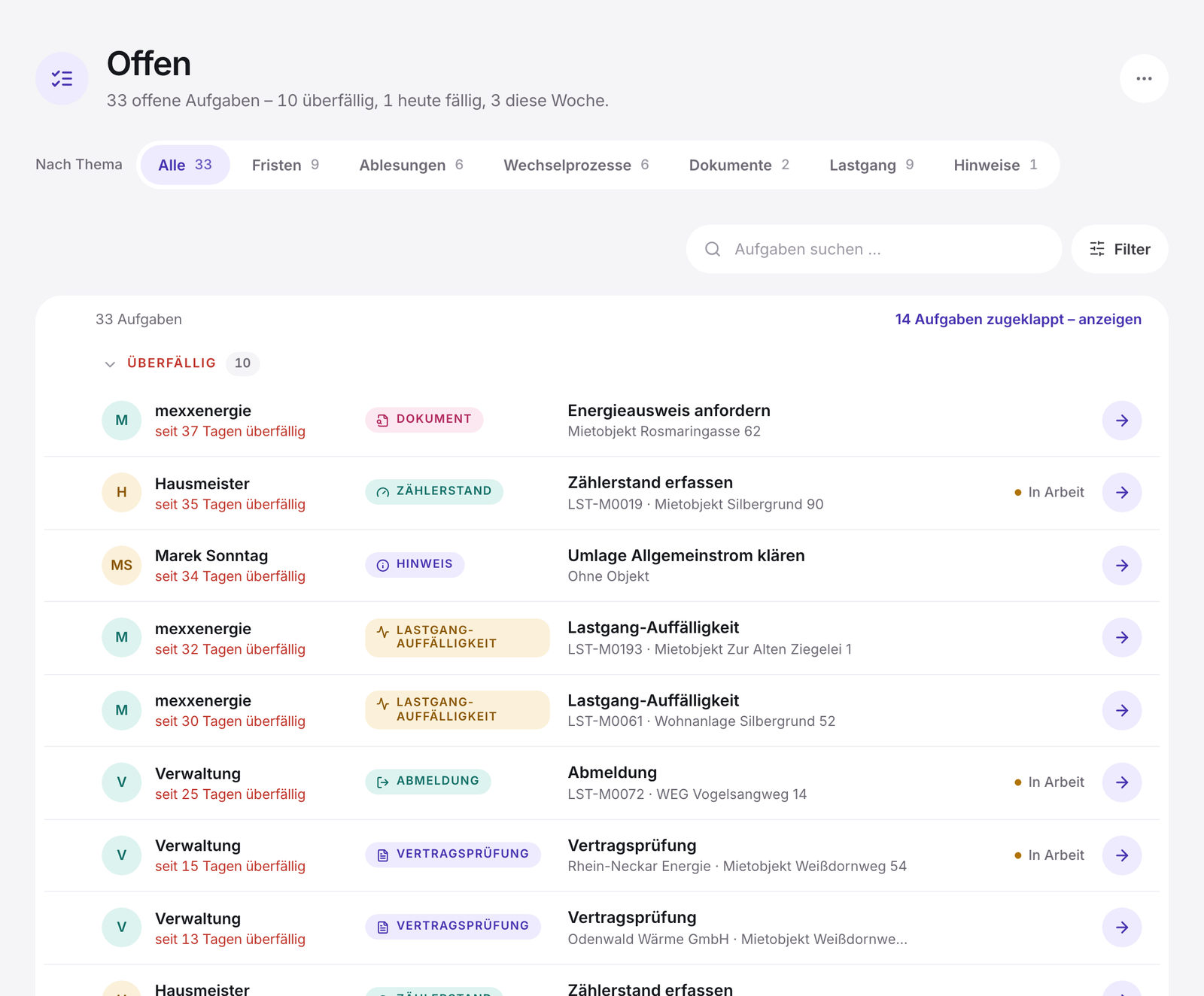The width and height of the screenshot is (1204, 996).
Task: Open the Energieausweis anfordern task arrow
Action: pyautogui.click(x=1122, y=421)
